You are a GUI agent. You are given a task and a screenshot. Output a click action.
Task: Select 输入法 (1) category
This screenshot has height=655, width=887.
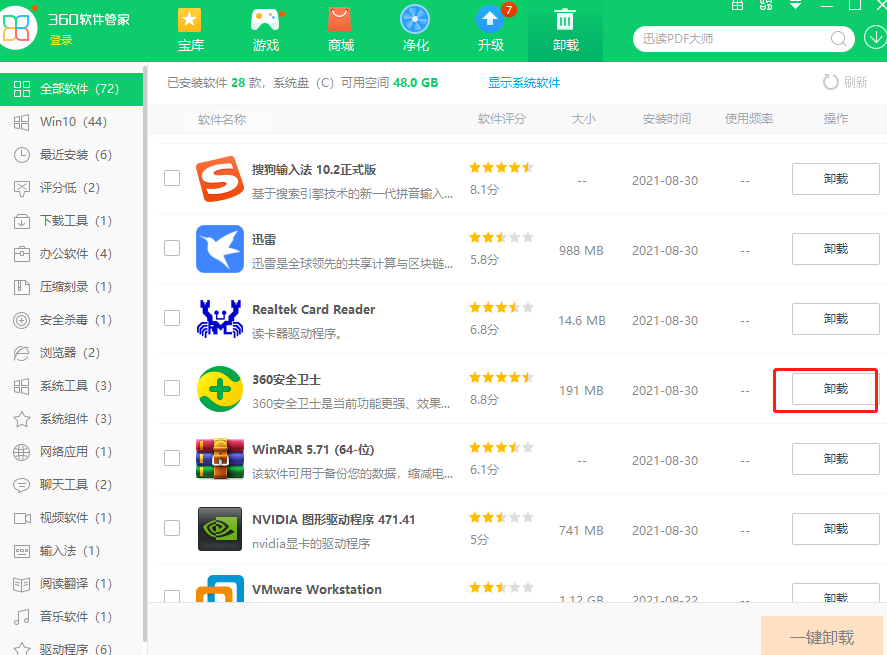pyautogui.click(x=71, y=551)
